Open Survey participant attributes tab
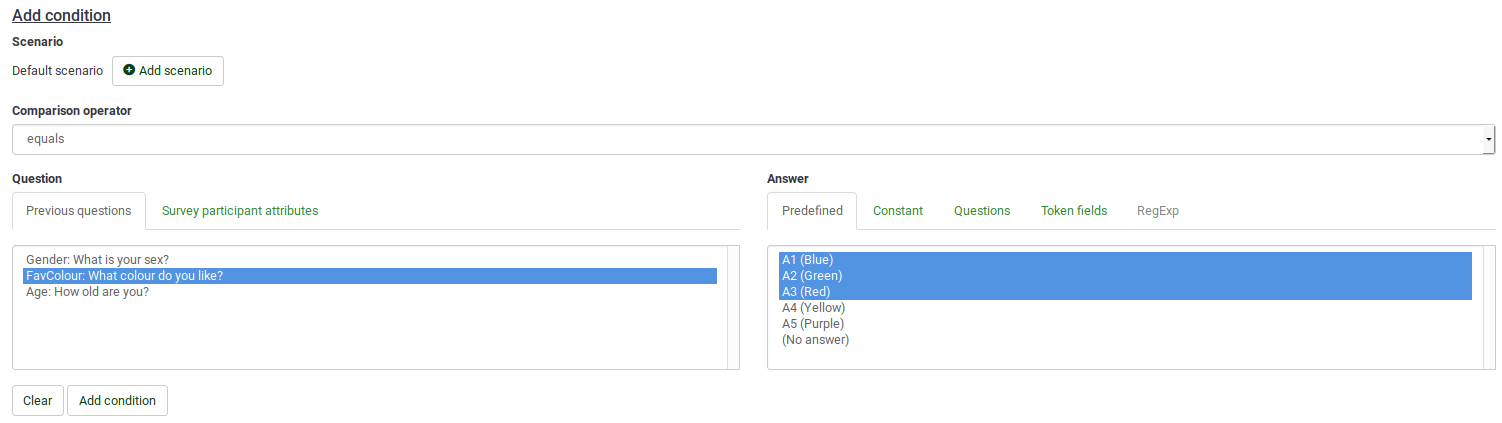This screenshot has height=423, width=1502. (240, 211)
